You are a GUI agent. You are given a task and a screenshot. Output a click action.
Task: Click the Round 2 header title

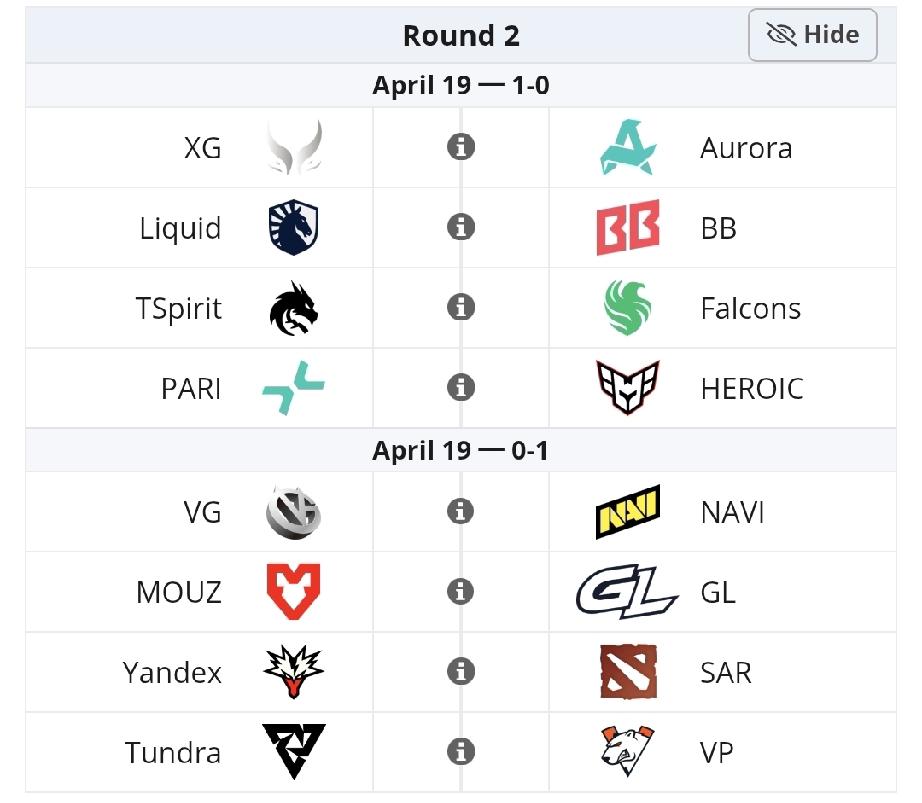tap(461, 36)
